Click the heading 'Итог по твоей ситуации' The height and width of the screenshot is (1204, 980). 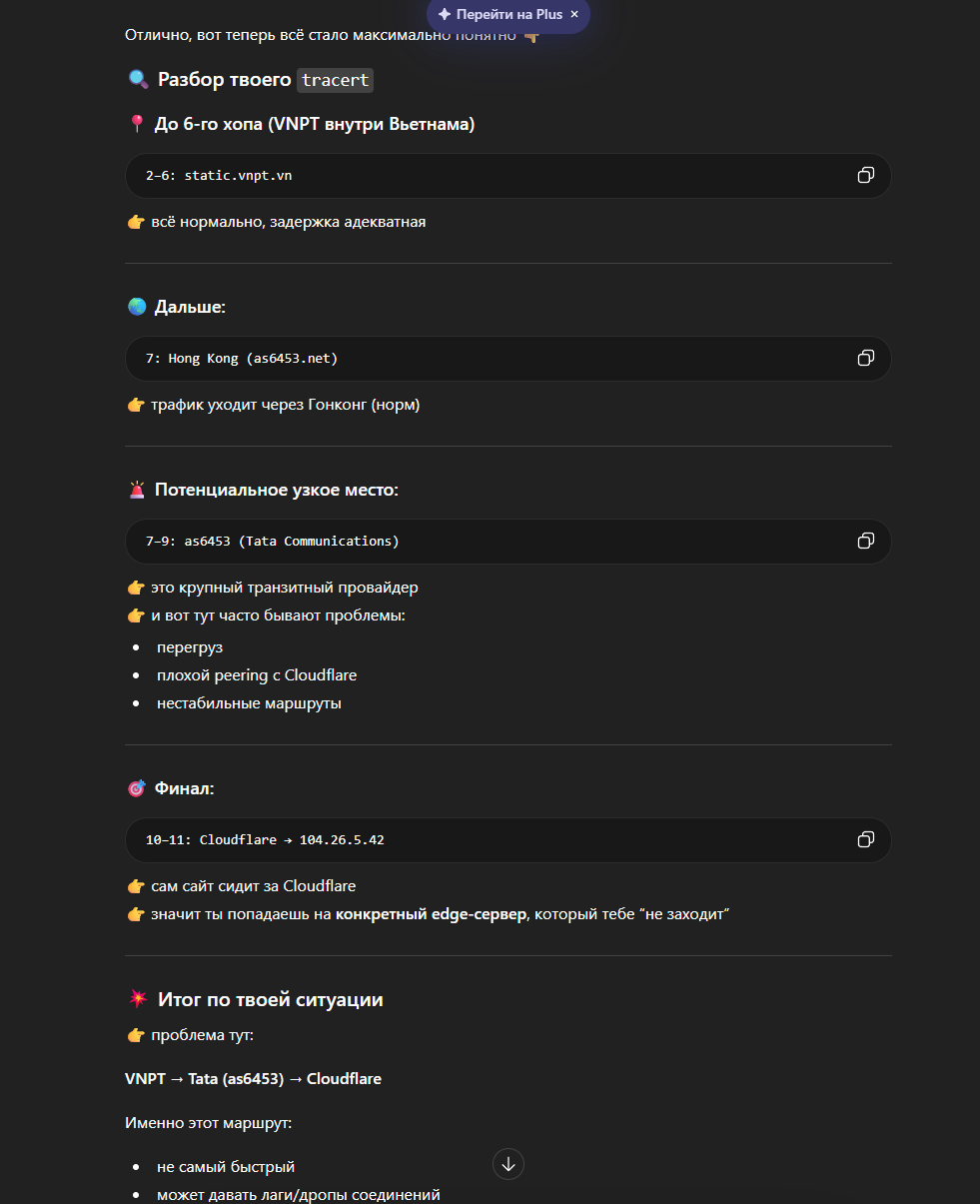270,999
